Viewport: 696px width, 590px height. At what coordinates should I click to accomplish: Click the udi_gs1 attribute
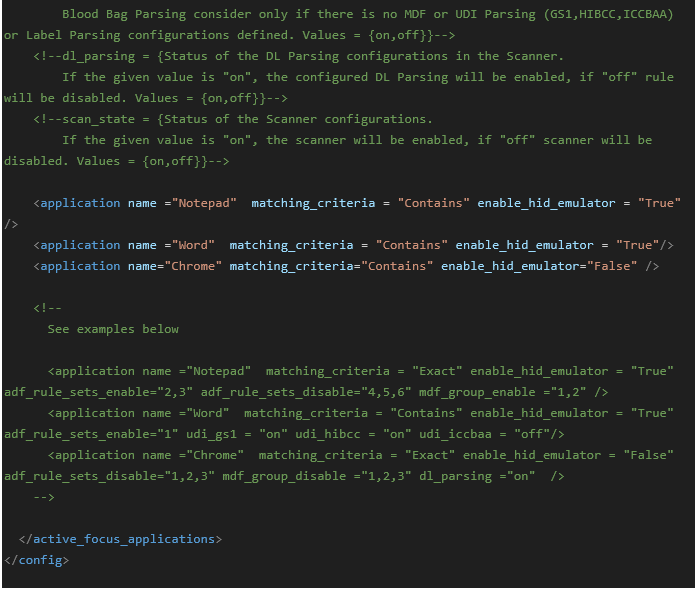point(237,434)
